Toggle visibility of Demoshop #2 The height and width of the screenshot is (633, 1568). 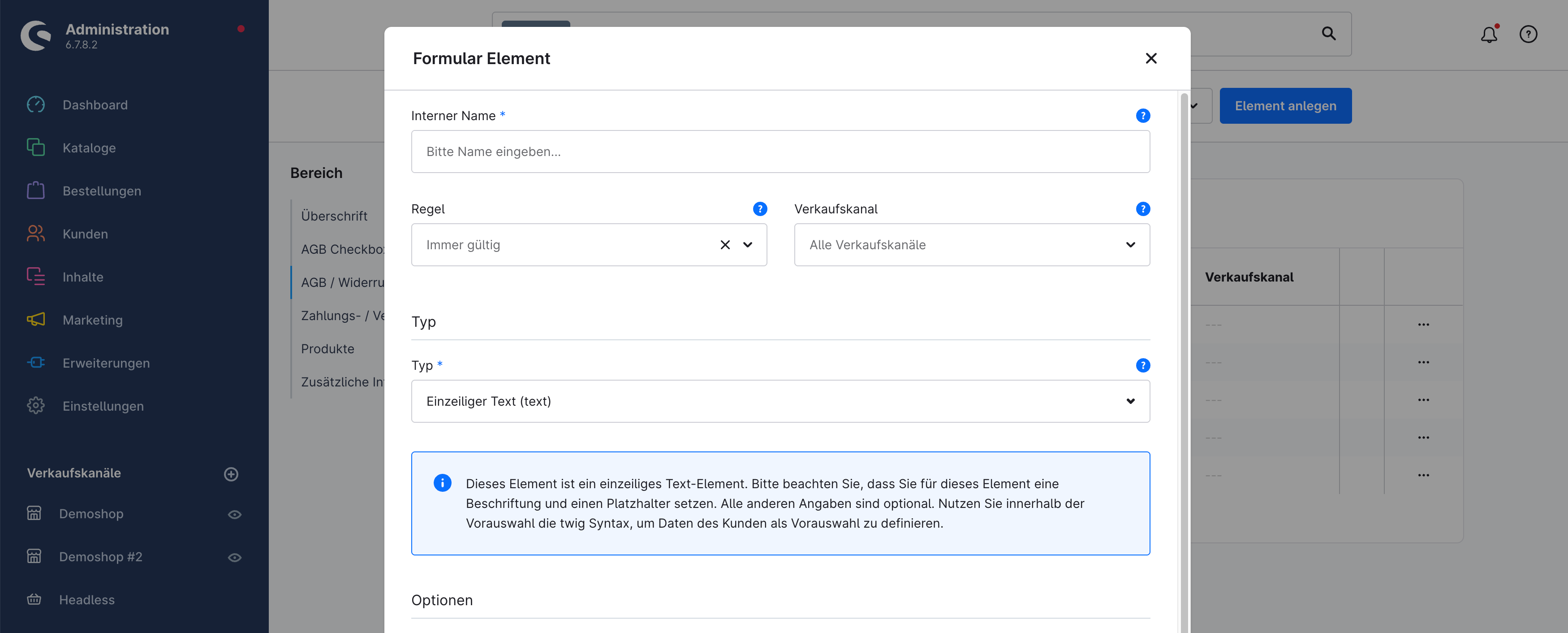[235, 557]
